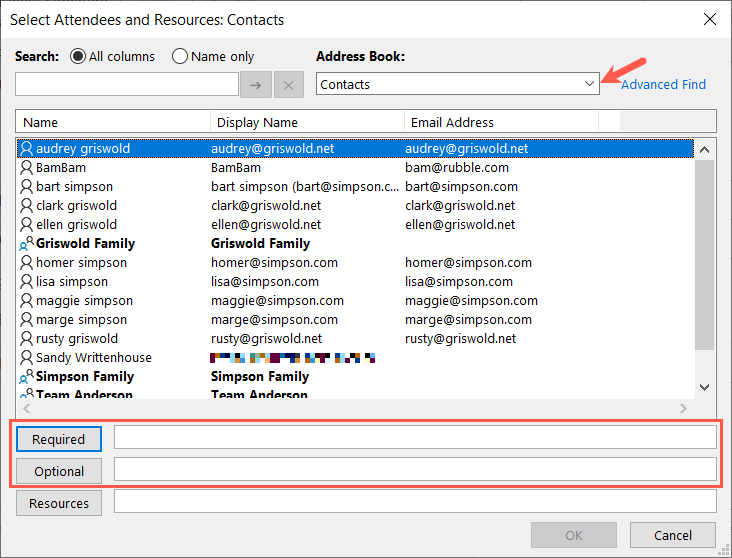Click the Simpson Family group icon
732x558 pixels.
click(26, 376)
